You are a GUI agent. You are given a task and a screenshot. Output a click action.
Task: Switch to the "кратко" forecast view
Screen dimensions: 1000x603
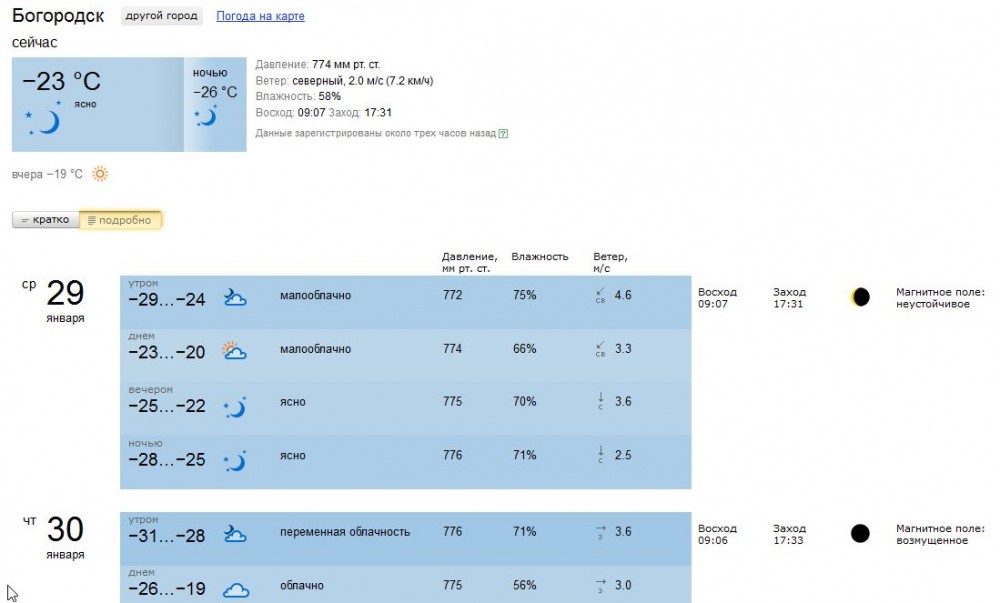pyautogui.click(x=45, y=220)
